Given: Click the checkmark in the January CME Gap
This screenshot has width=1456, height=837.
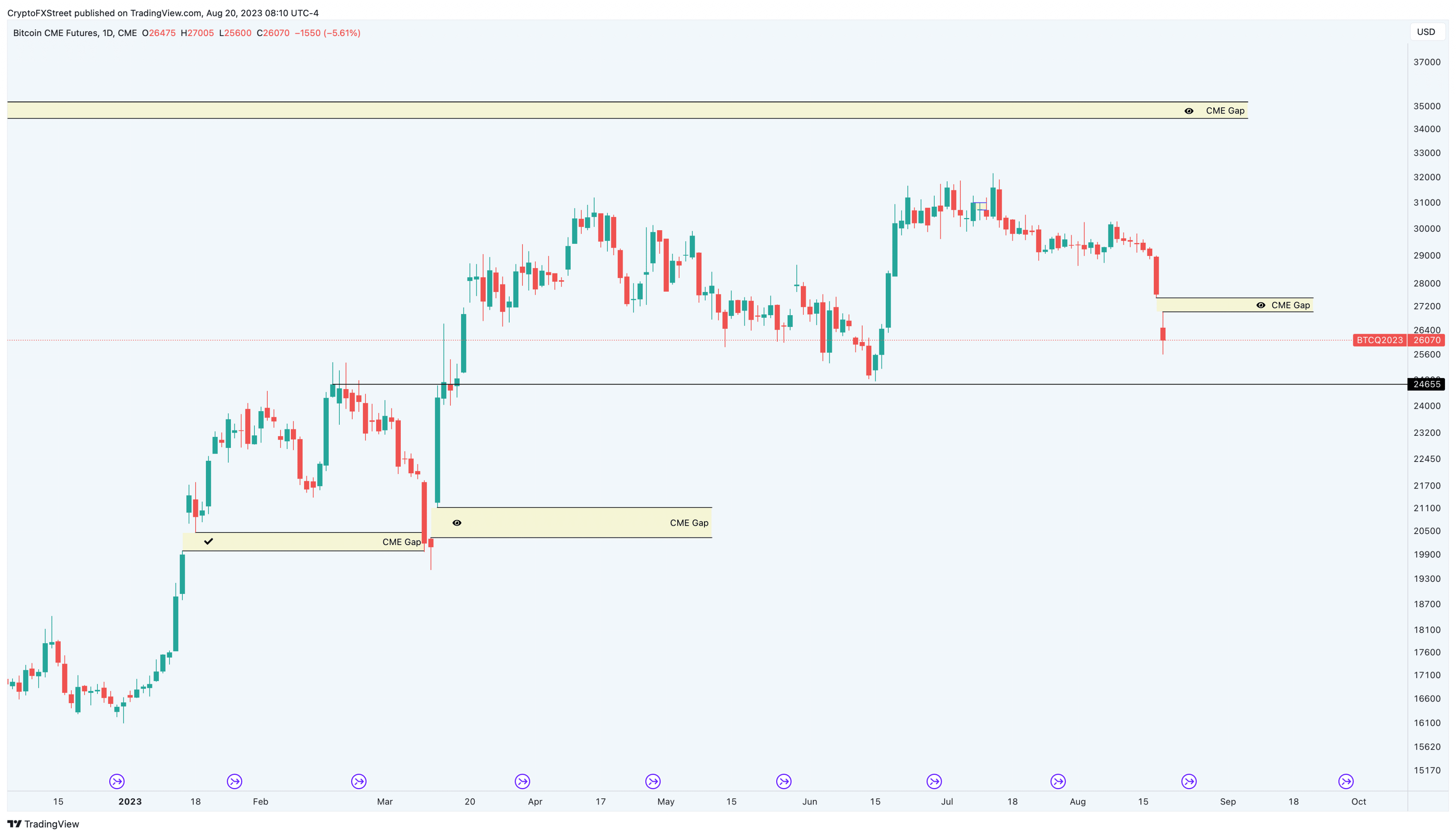Looking at the screenshot, I should click(x=209, y=542).
